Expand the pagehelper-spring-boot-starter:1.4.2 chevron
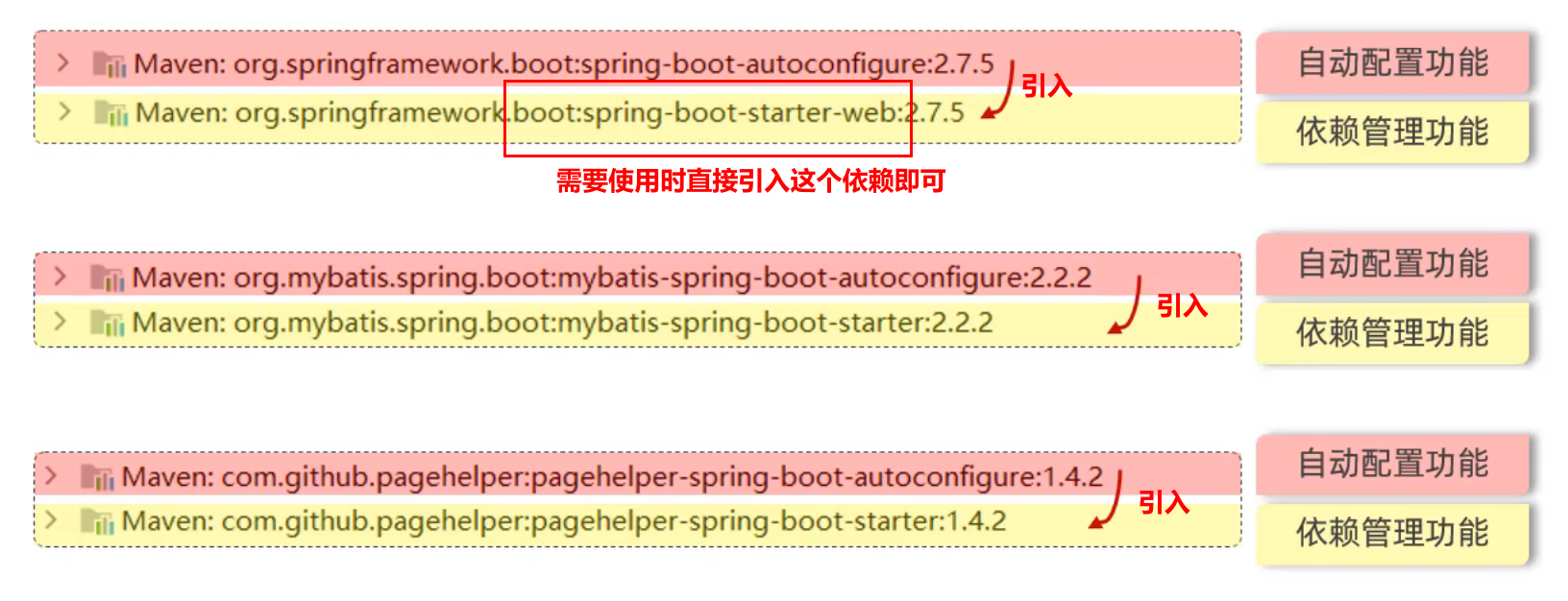 point(51,521)
